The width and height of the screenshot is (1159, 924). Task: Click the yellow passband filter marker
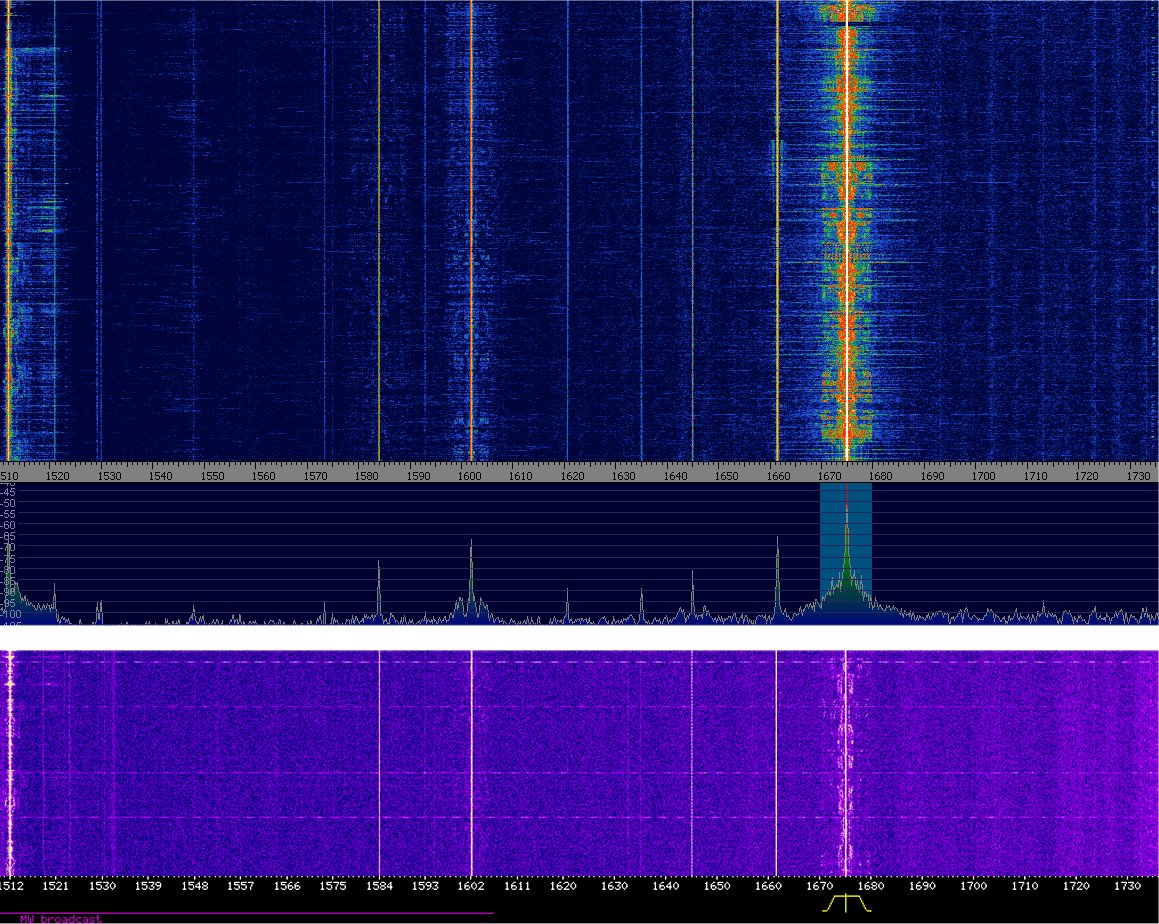pos(846,903)
